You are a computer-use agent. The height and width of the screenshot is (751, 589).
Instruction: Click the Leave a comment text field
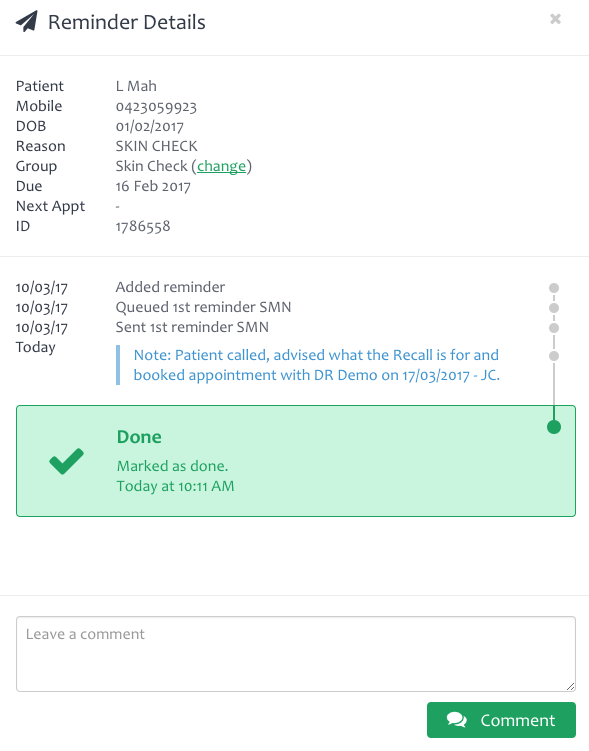tap(296, 654)
